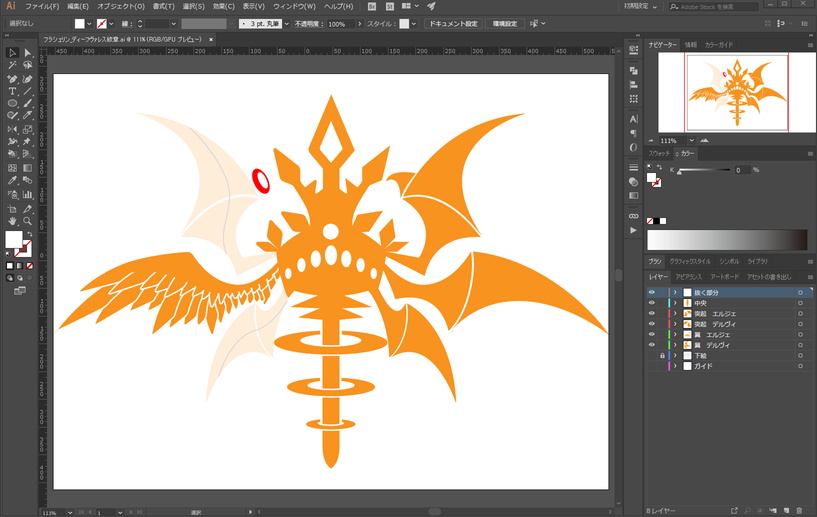The height and width of the screenshot is (517, 817).
Task: Select the Artboard tool
Action: point(13,209)
